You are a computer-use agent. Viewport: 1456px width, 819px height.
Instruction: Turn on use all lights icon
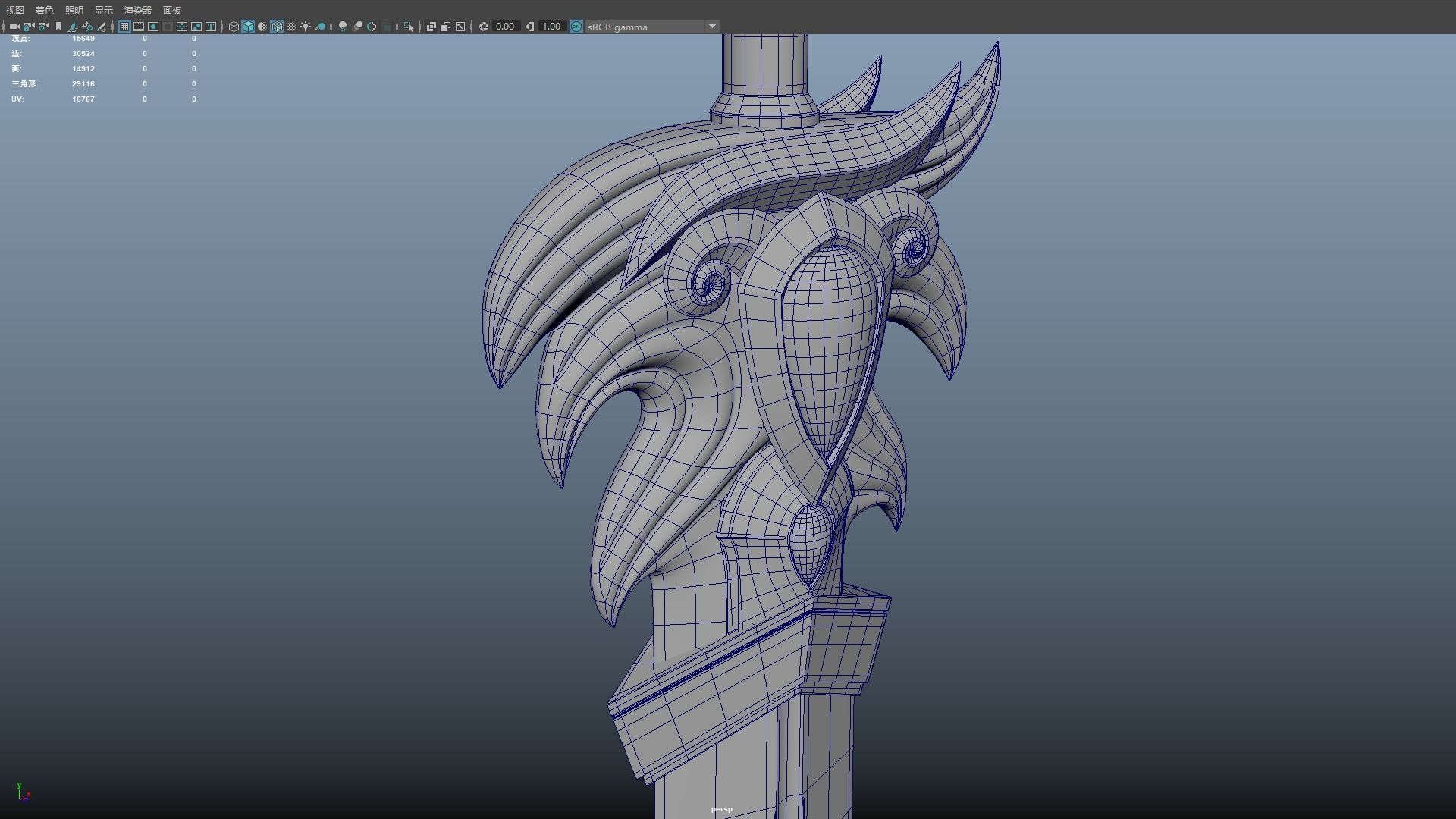pos(306,27)
